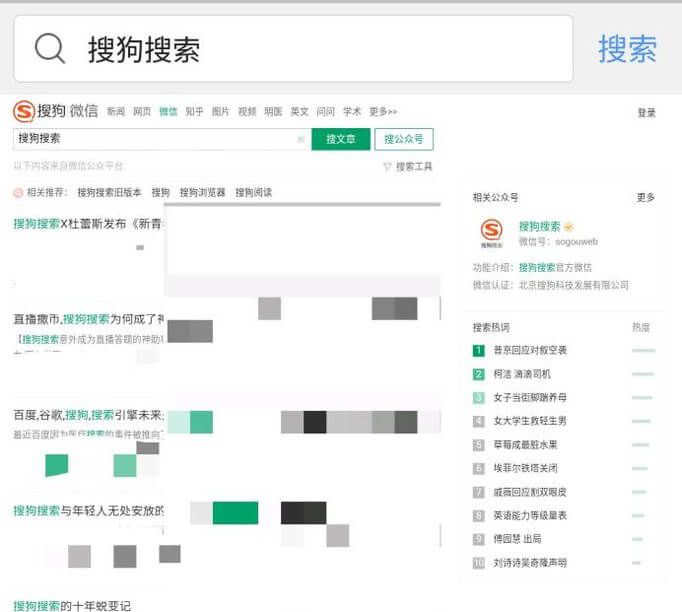The image size is (682, 612).
Task: Click hot search 柯洁 滴滴司机
Action: (522, 374)
